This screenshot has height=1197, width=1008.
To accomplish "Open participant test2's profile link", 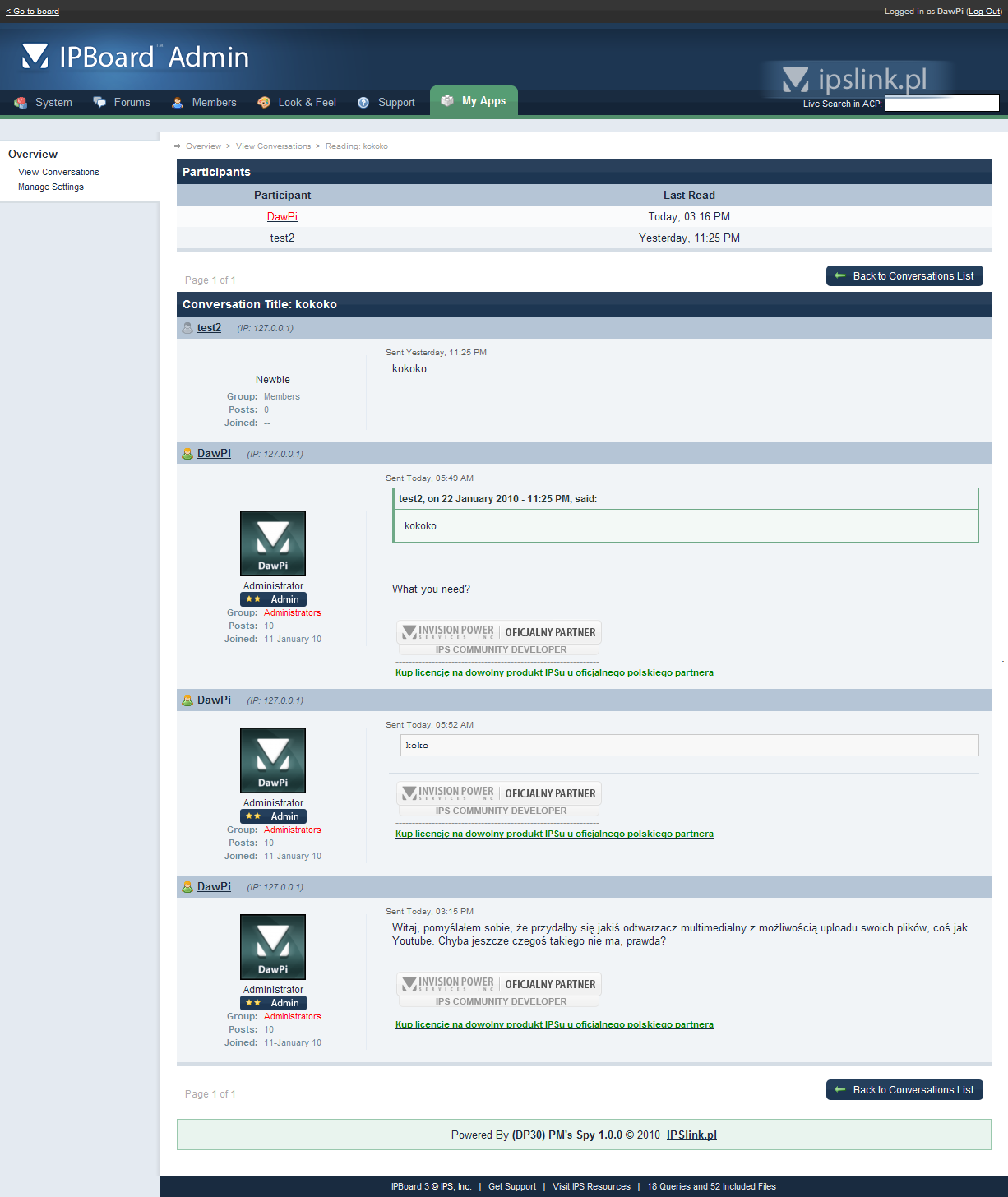I will pos(282,238).
